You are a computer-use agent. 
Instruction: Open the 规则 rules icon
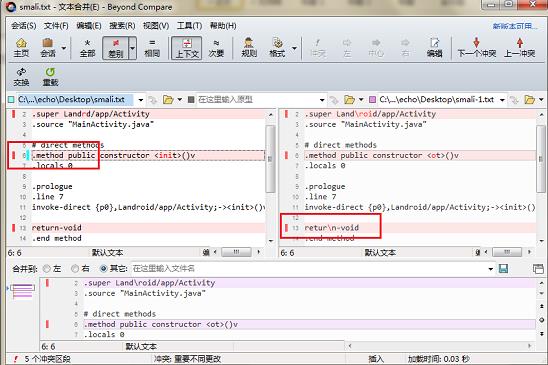click(249, 48)
